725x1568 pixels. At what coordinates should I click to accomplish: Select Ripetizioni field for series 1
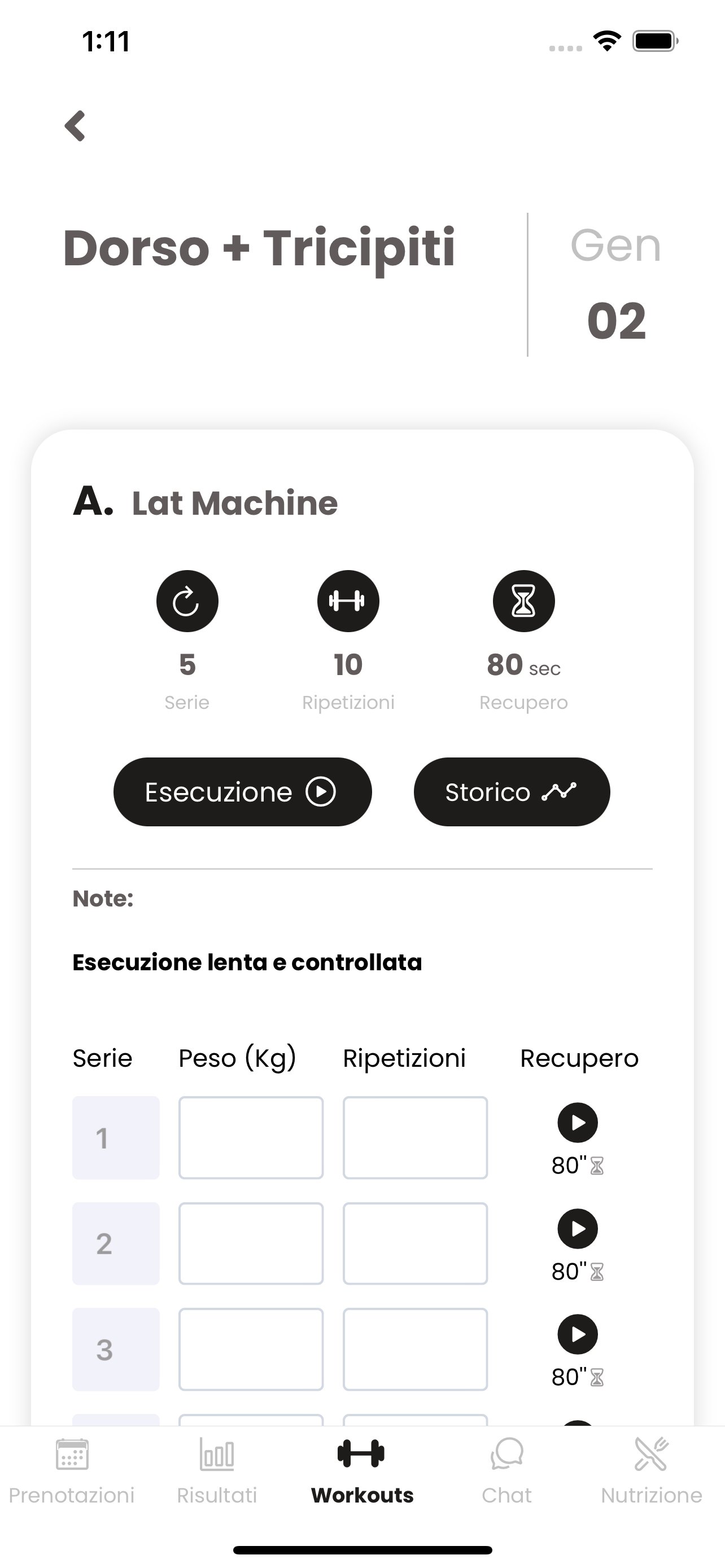pos(415,1138)
